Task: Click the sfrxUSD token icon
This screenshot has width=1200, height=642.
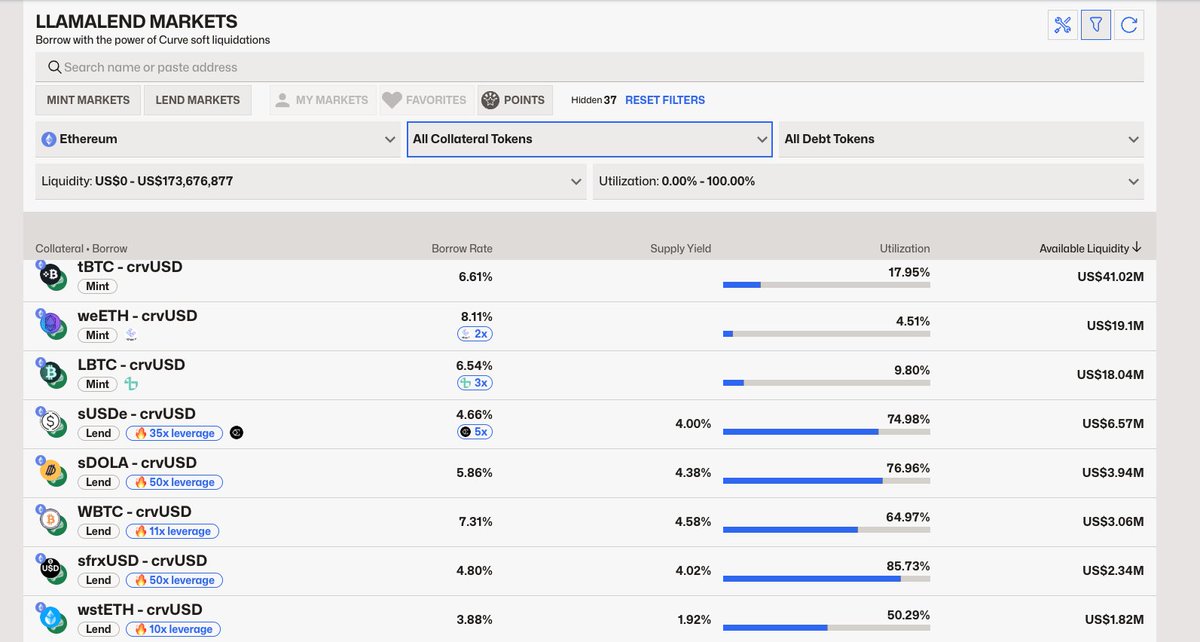Action: click(51, 570)
